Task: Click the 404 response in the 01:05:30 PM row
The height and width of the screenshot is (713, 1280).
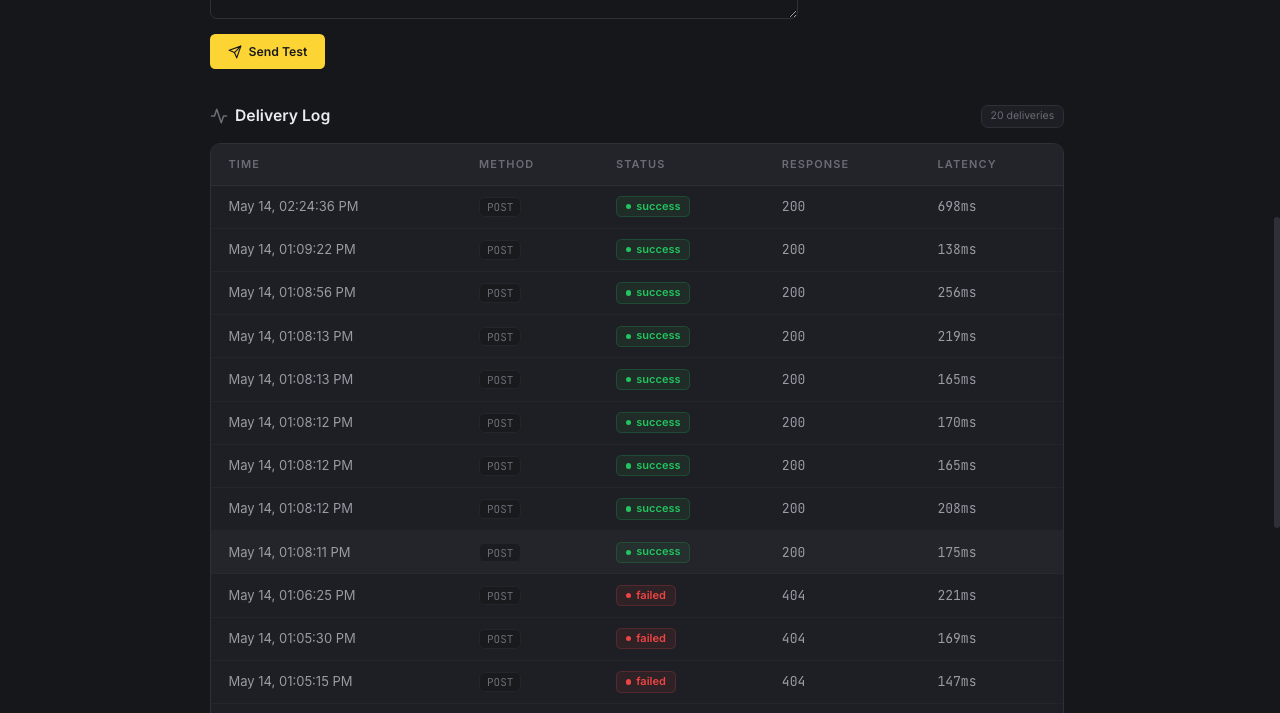Action: [794, 638]
